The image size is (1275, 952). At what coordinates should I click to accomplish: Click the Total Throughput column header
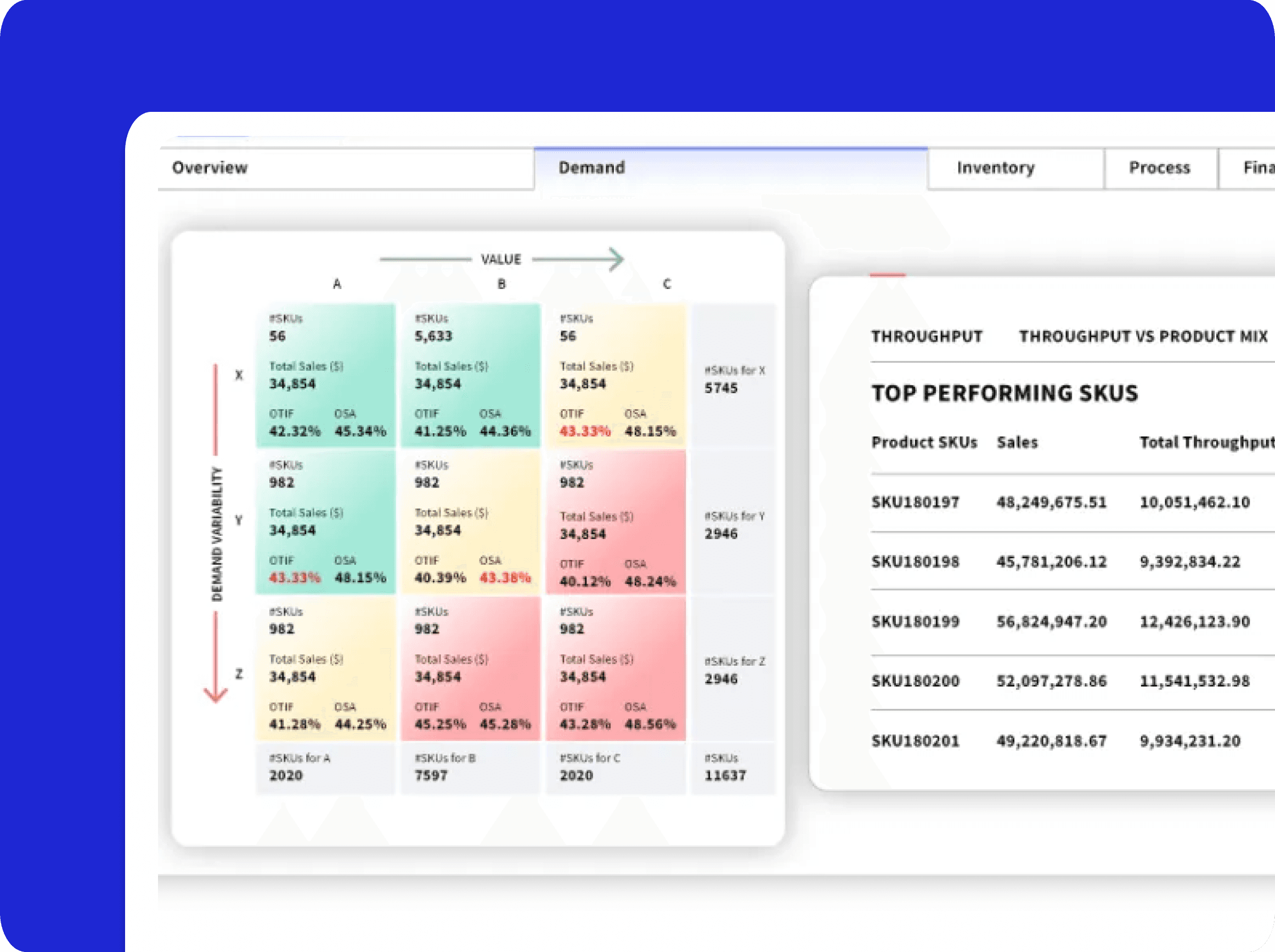pos(1207,443)
